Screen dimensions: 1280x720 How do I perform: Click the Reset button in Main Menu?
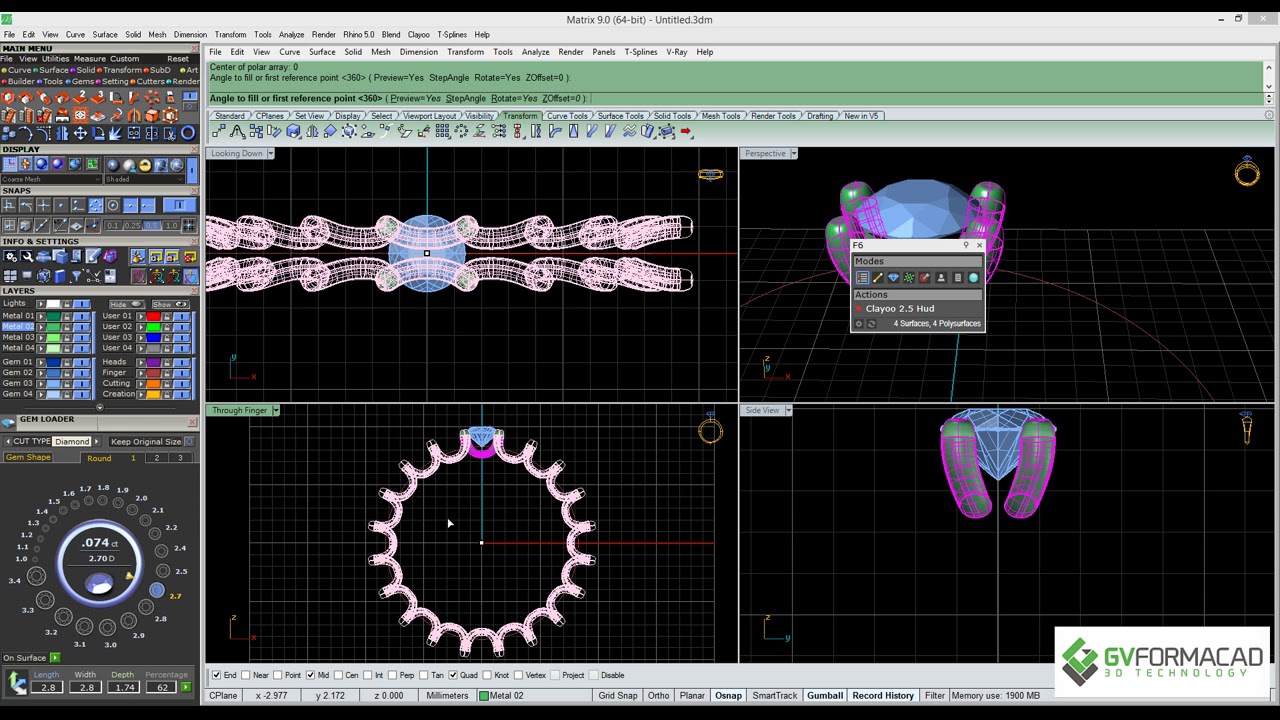pos(178,59)
